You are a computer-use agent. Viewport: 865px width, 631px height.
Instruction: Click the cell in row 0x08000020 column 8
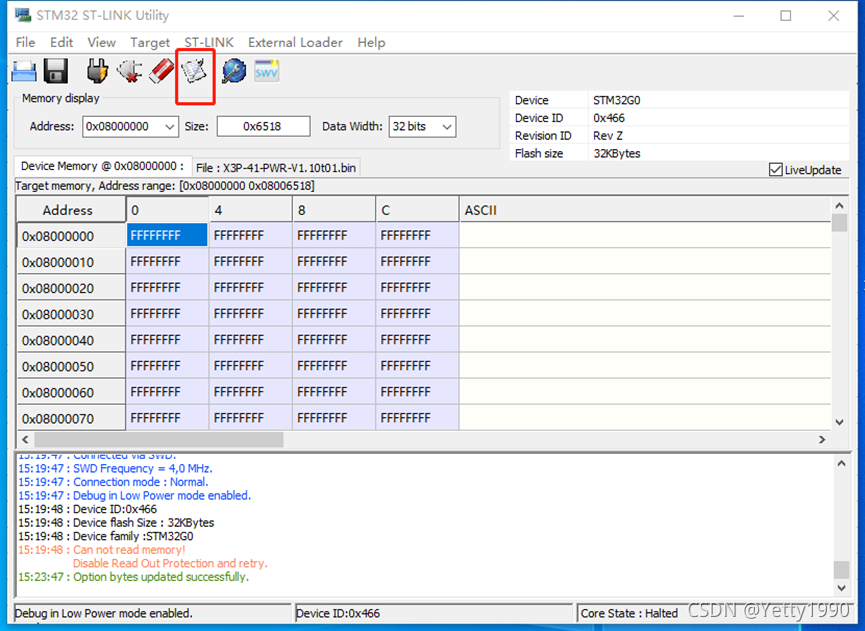[334, 288]
